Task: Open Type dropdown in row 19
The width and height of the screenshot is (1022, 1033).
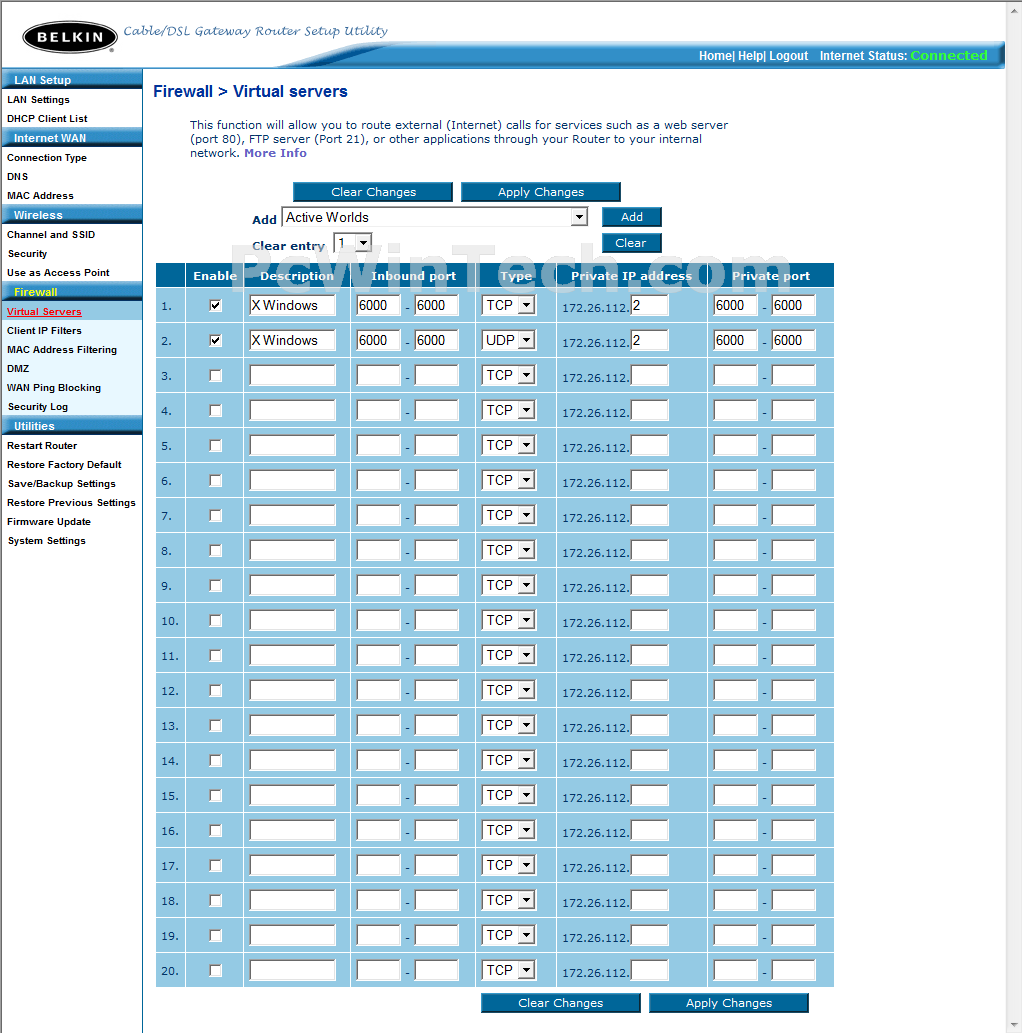Action: pyautogui.click(x=509, y=935)
